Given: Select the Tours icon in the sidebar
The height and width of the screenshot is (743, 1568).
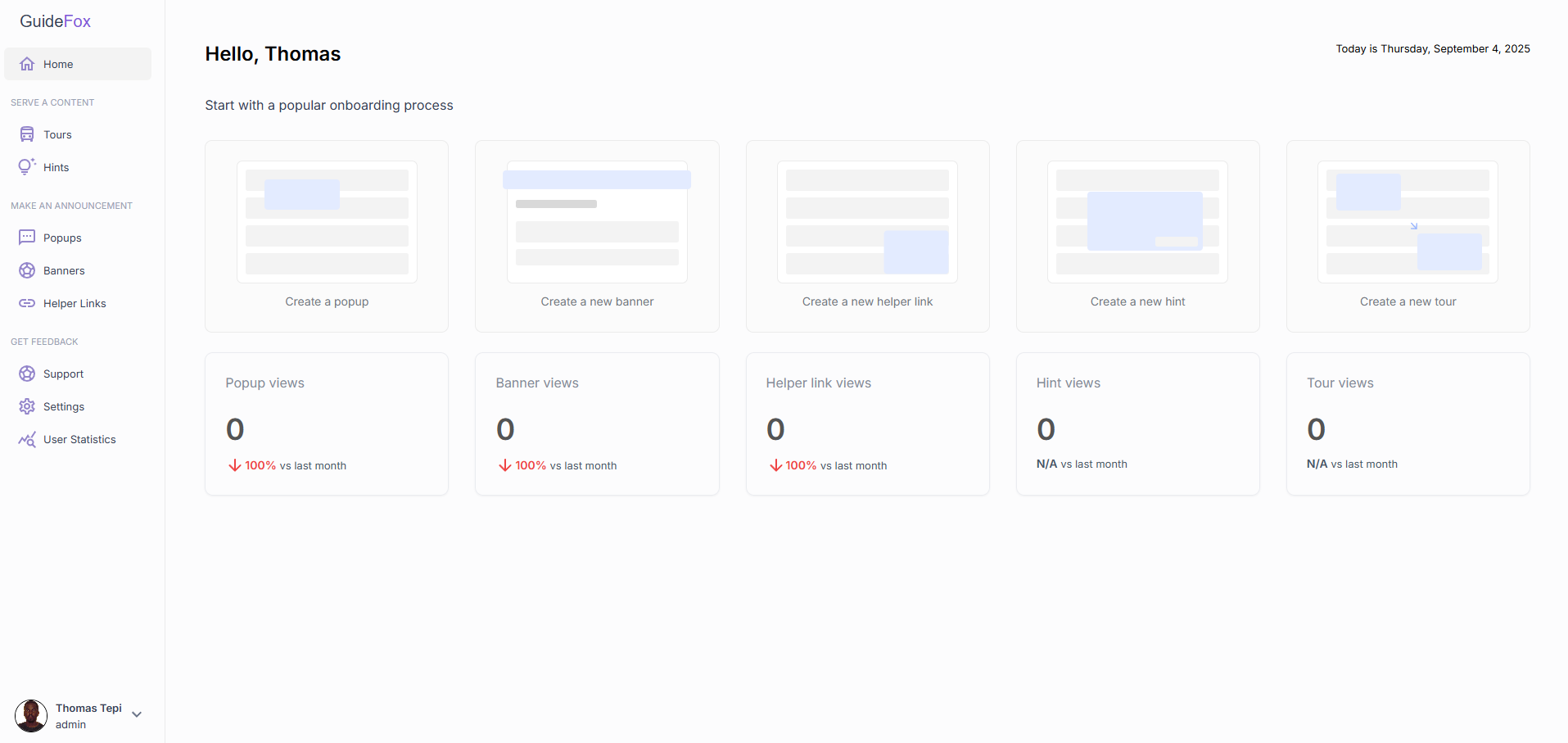Looking at the screenshot, I should click(x=27, y=134).
